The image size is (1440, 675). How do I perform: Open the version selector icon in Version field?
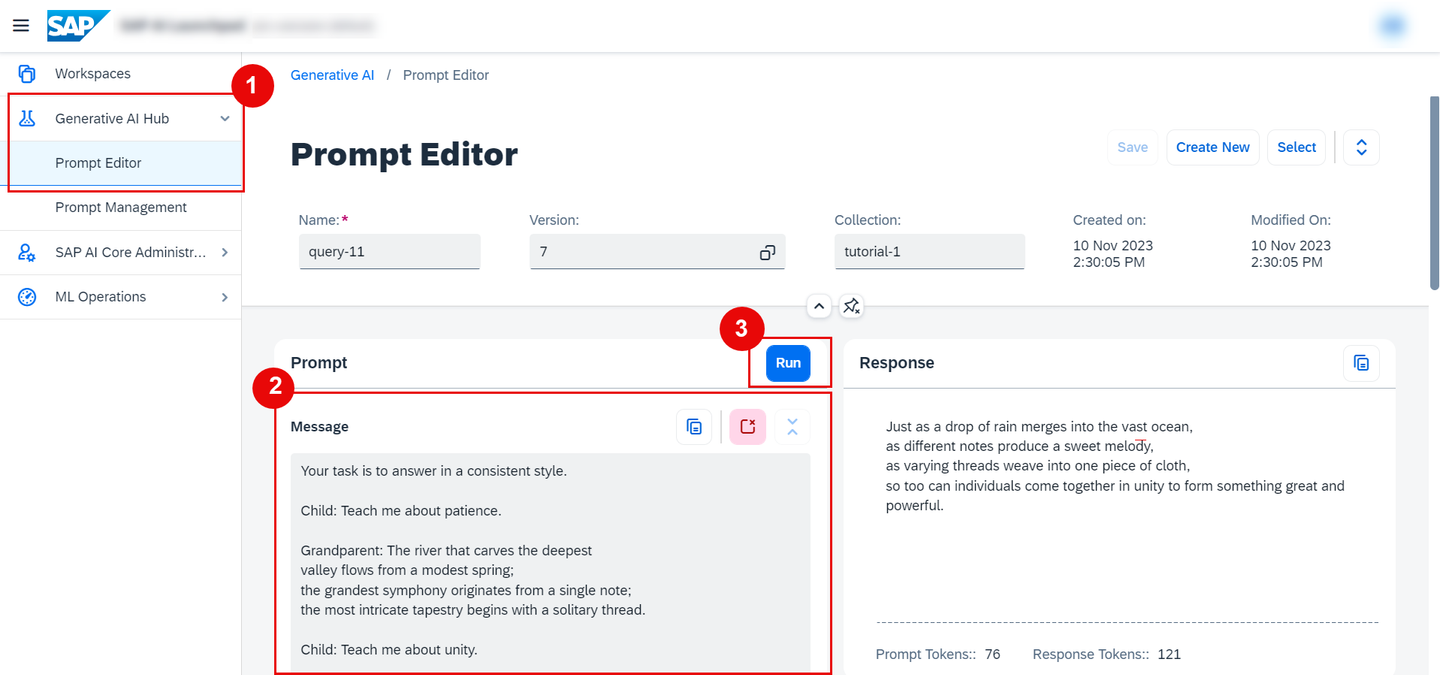click(767, 253)
